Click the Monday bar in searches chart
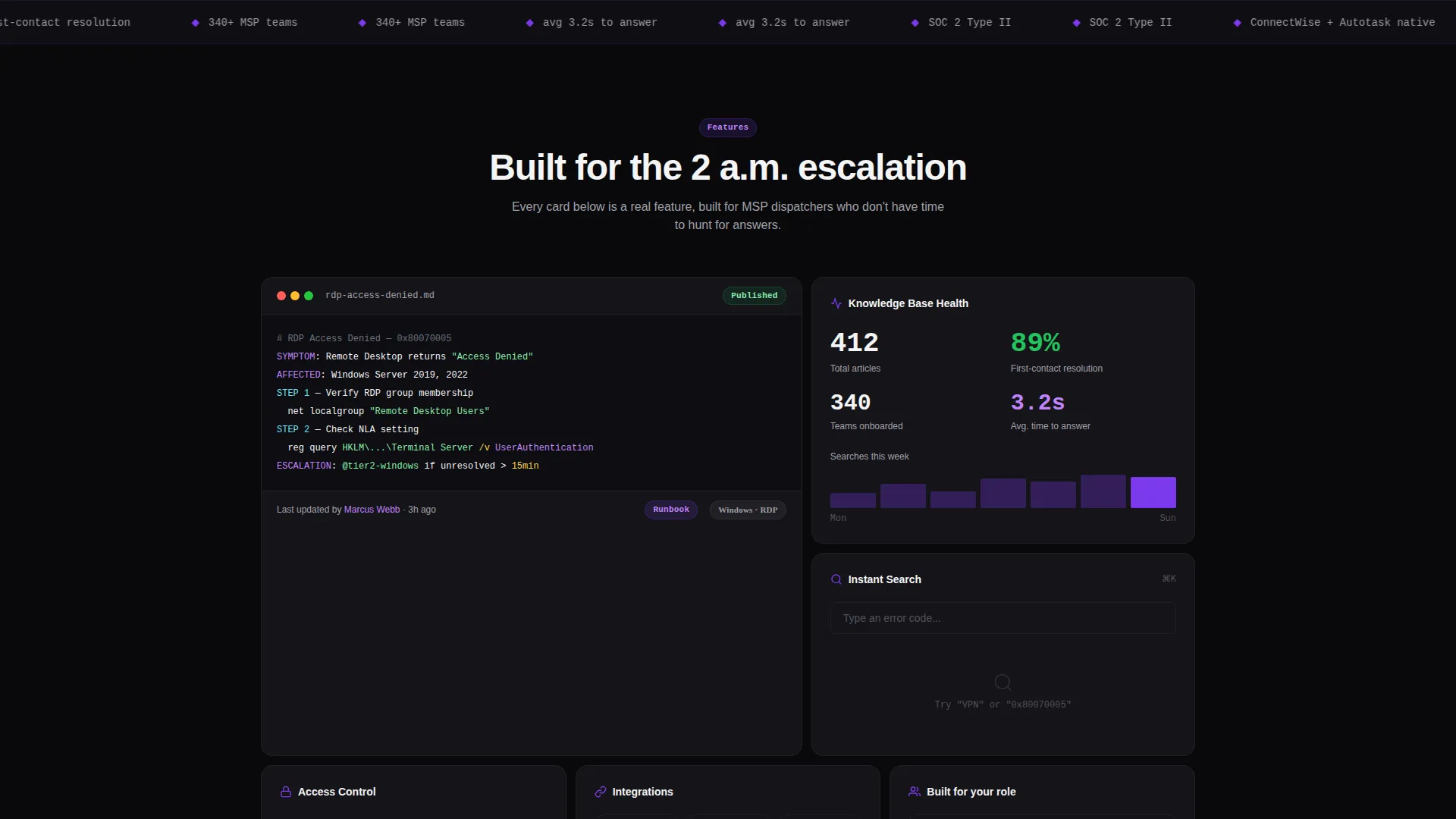Viewport: 1456px width, 819px height. click(x=853, y=500)
